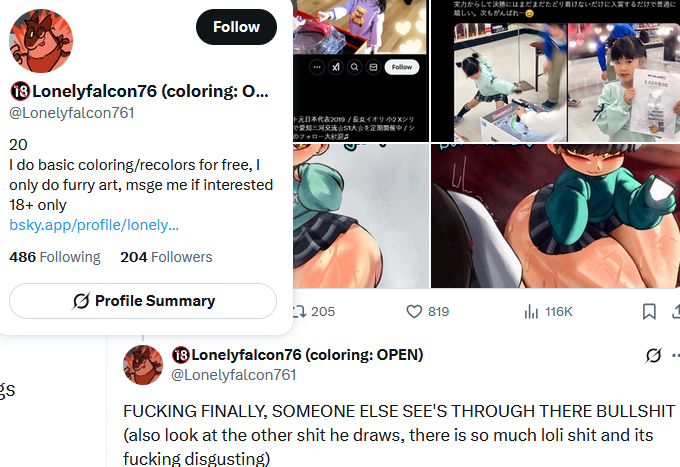The height and width of the screenshot is (467, 680).
Task: Click the @Lonelyfalcon761 handle under the reply name
Action: tap(234, 375)
